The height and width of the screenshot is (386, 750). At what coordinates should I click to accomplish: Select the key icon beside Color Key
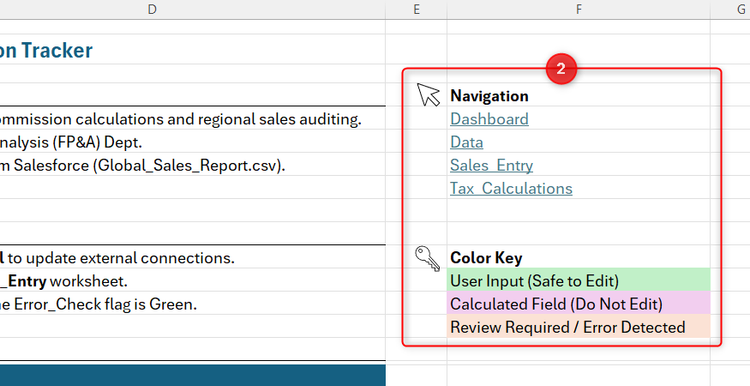tap(428, 259)
